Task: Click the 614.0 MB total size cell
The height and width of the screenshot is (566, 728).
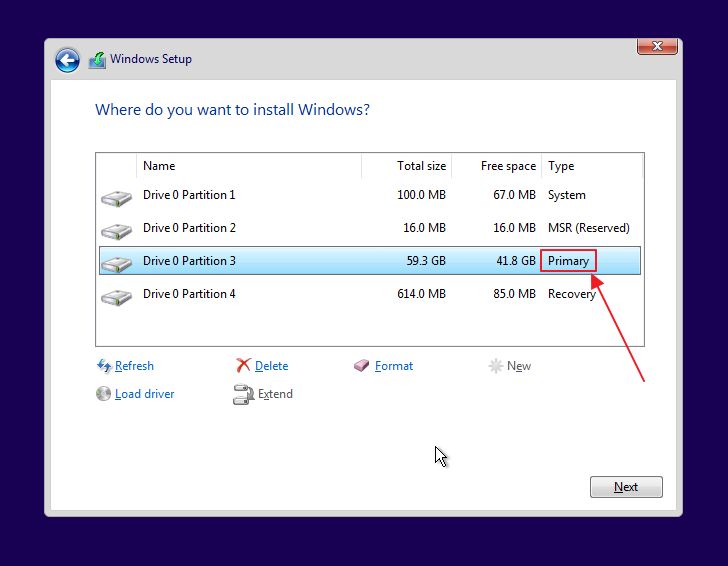Action: 421,294
